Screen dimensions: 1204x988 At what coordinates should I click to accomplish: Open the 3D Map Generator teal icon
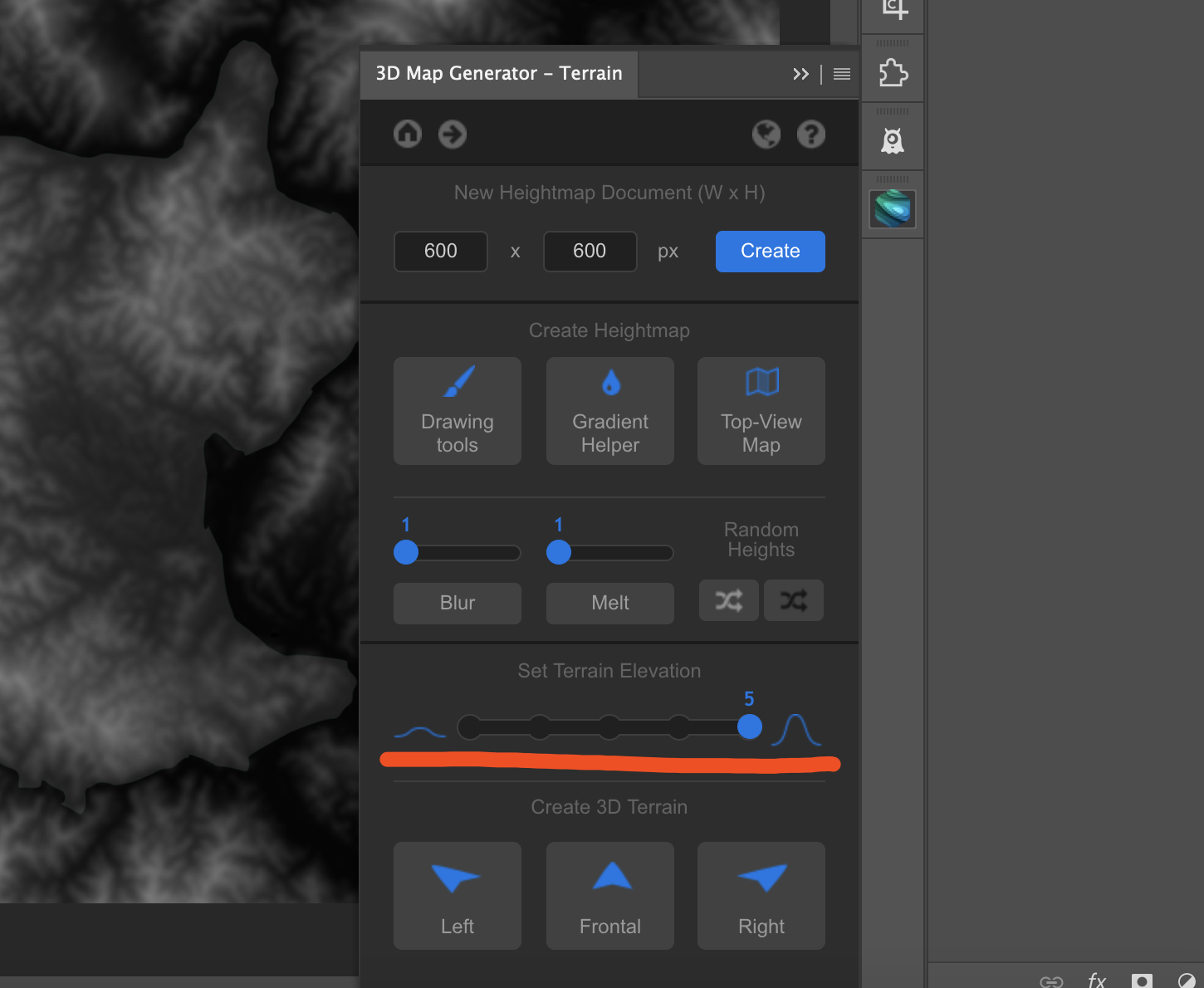[x=893, y=208]
